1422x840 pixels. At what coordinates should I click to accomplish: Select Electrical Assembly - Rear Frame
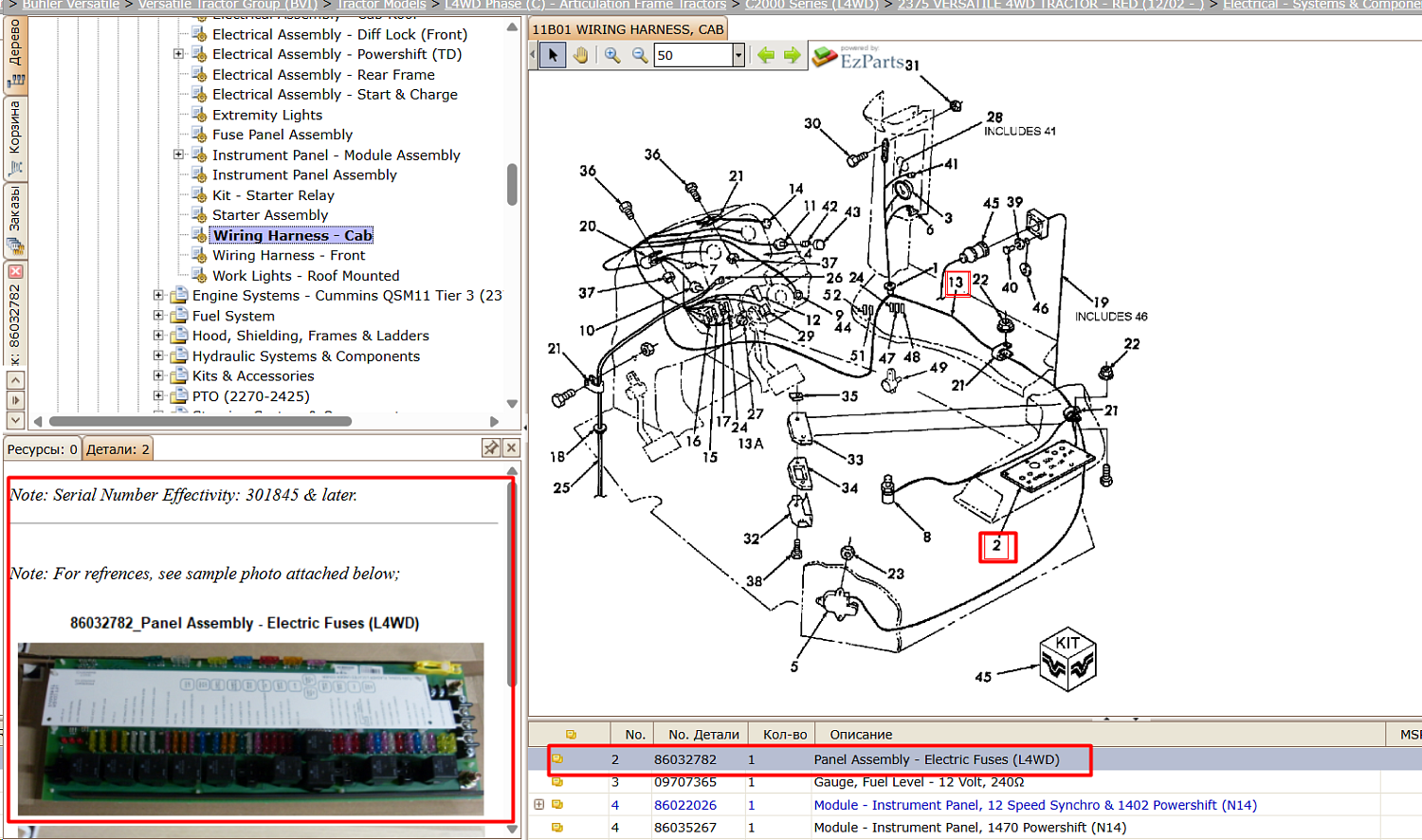[323, 74]
